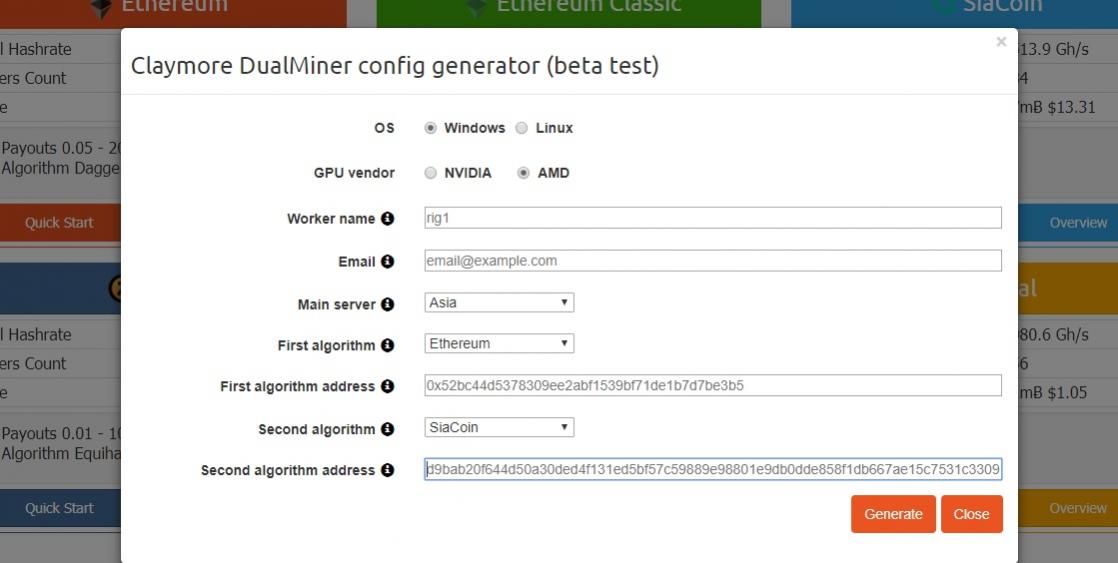Image resolution: width=1118 pixels, height=563 pixels.
Task: Click into the Email input field
Action: pyautogui.click(x=713, y=261)
